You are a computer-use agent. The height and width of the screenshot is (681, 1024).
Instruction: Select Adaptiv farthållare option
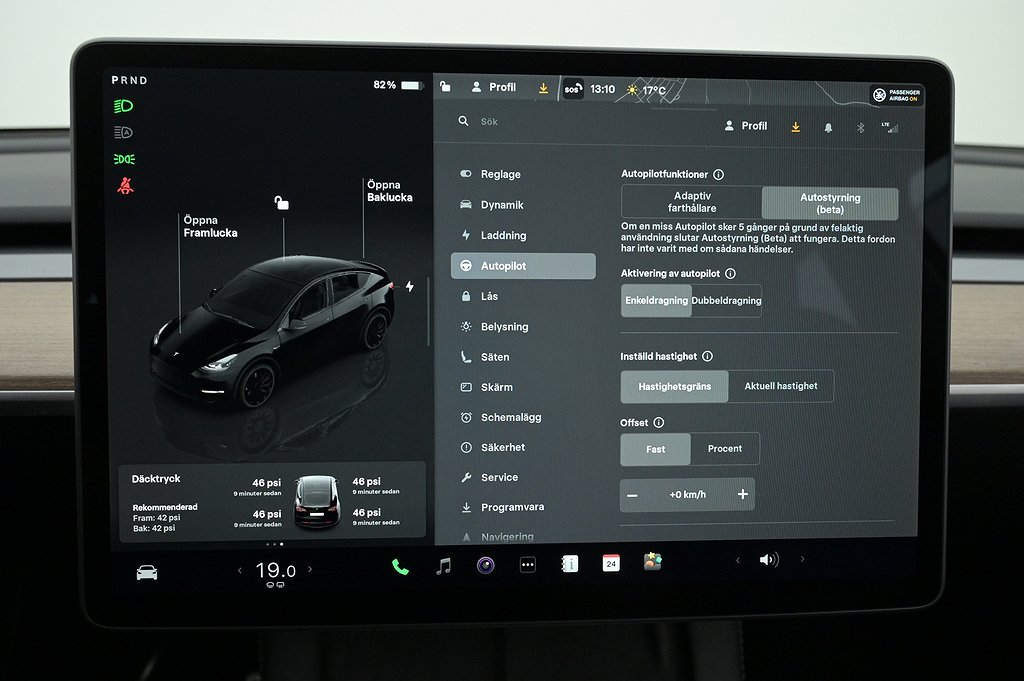pos(692,203)
